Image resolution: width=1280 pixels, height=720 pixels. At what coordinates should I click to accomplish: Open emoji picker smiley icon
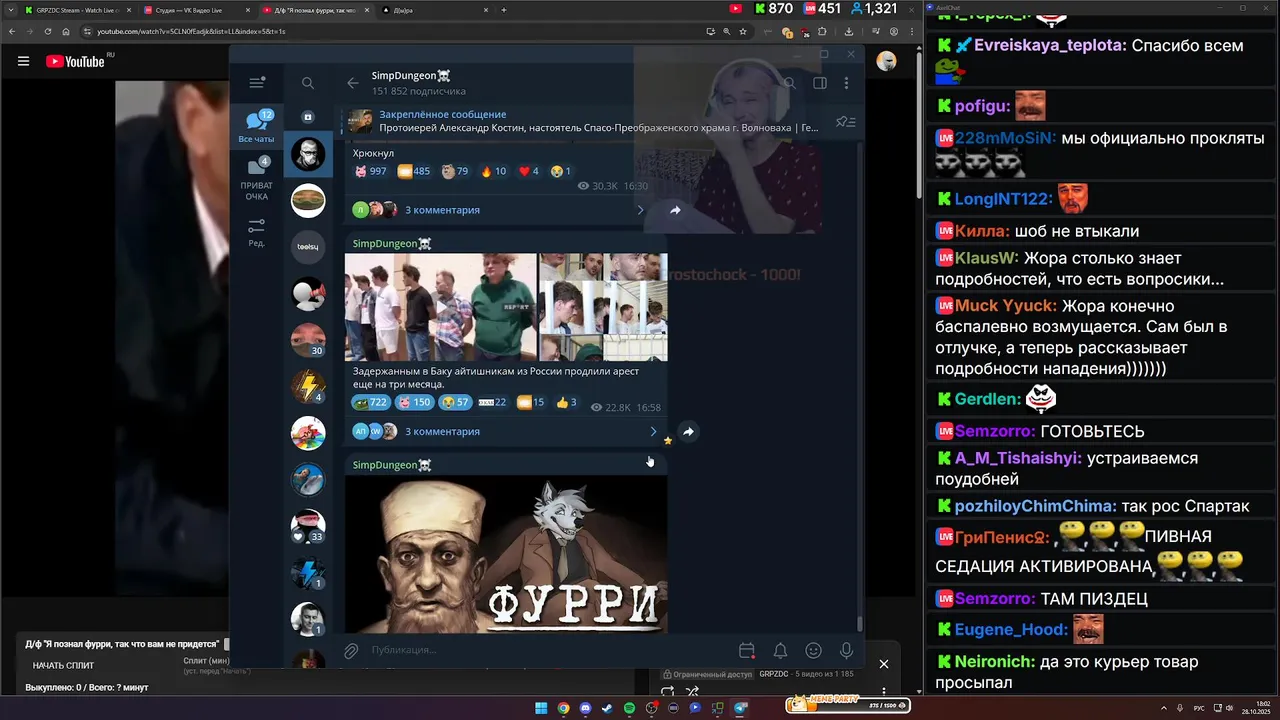coord(814,650)
